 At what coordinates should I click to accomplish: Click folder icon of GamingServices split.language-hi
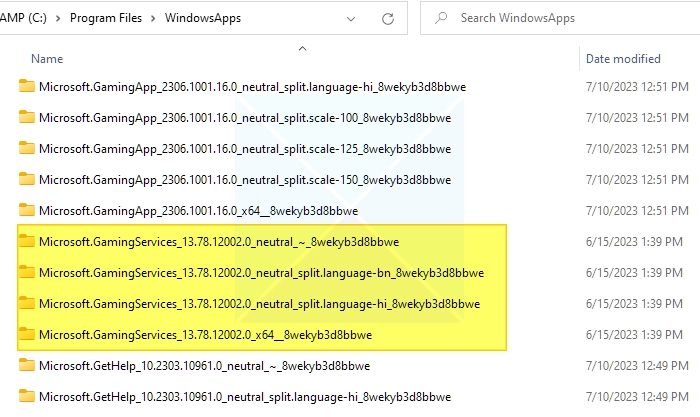click(27, 303)
